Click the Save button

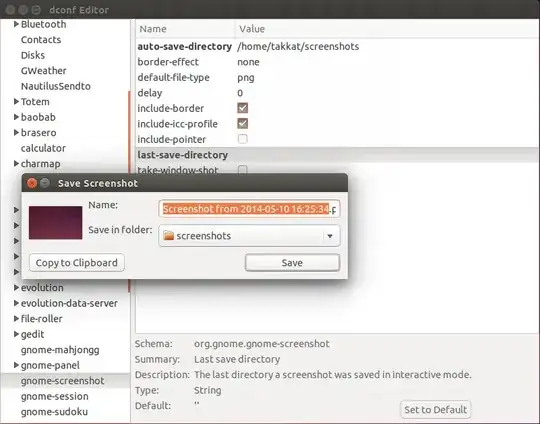[x=292, y=263]
